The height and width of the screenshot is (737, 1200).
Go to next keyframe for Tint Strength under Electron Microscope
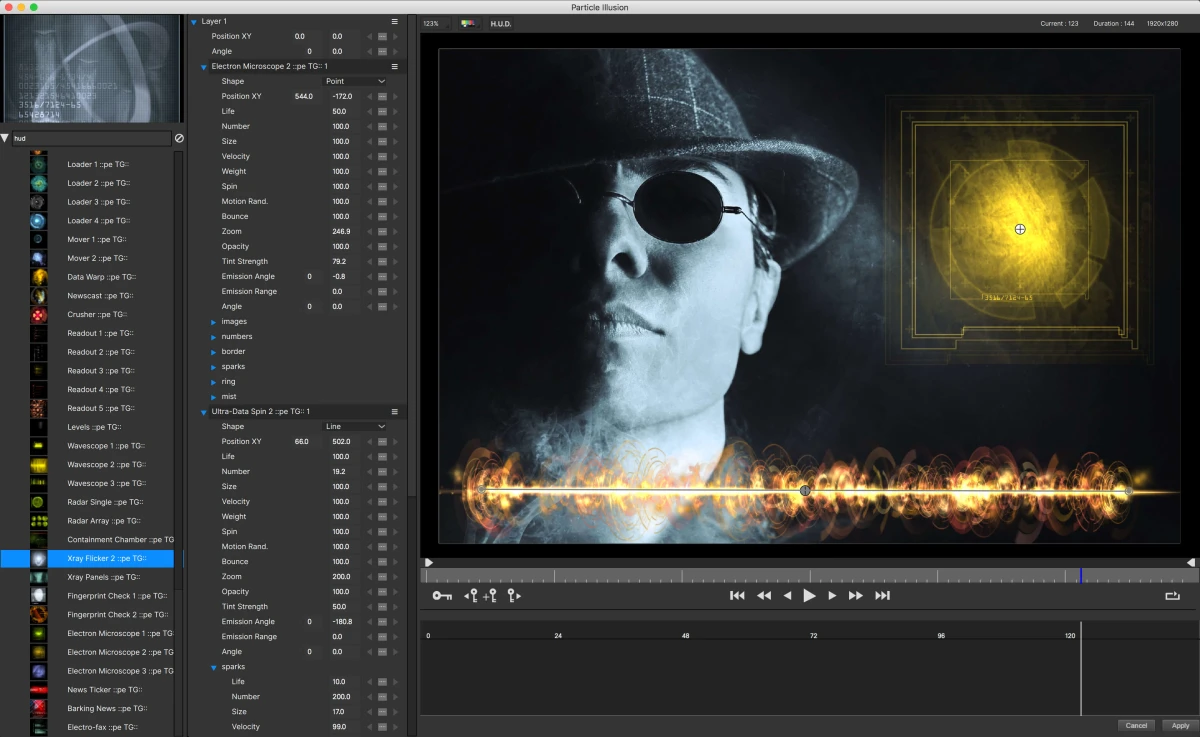pyautogui.click(x=395, y=261)
